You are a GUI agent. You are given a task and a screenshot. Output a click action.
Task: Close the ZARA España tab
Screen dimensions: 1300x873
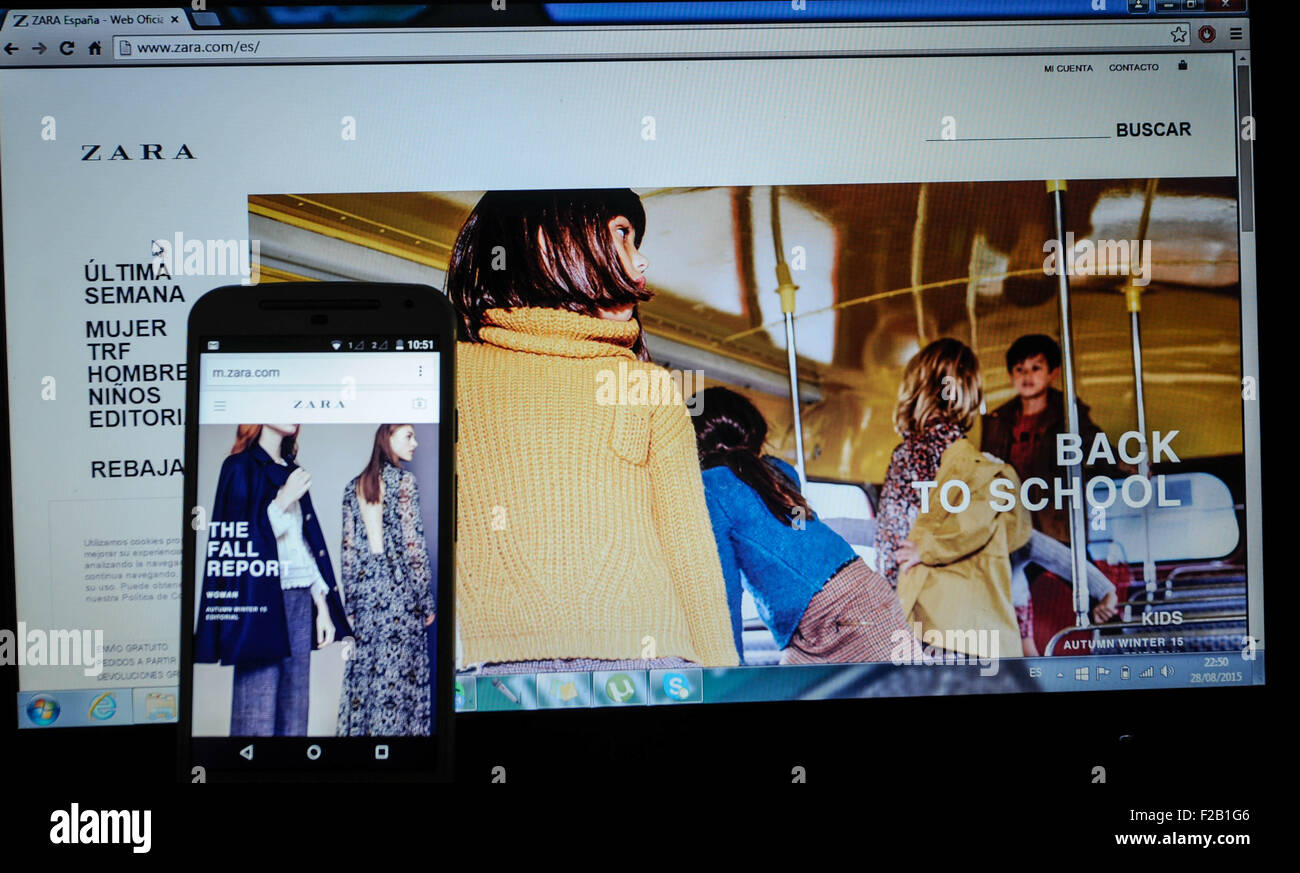(x=174, y=19)
